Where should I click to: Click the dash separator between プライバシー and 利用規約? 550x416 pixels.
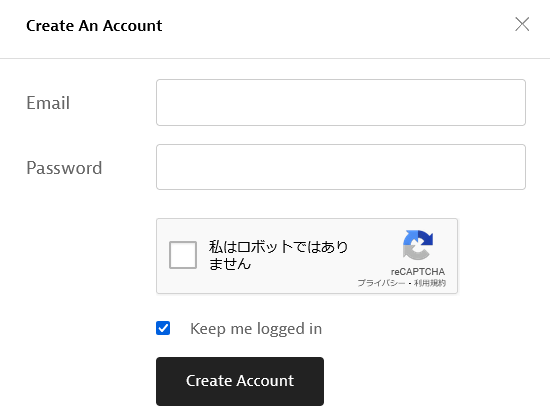pos(409,283)
